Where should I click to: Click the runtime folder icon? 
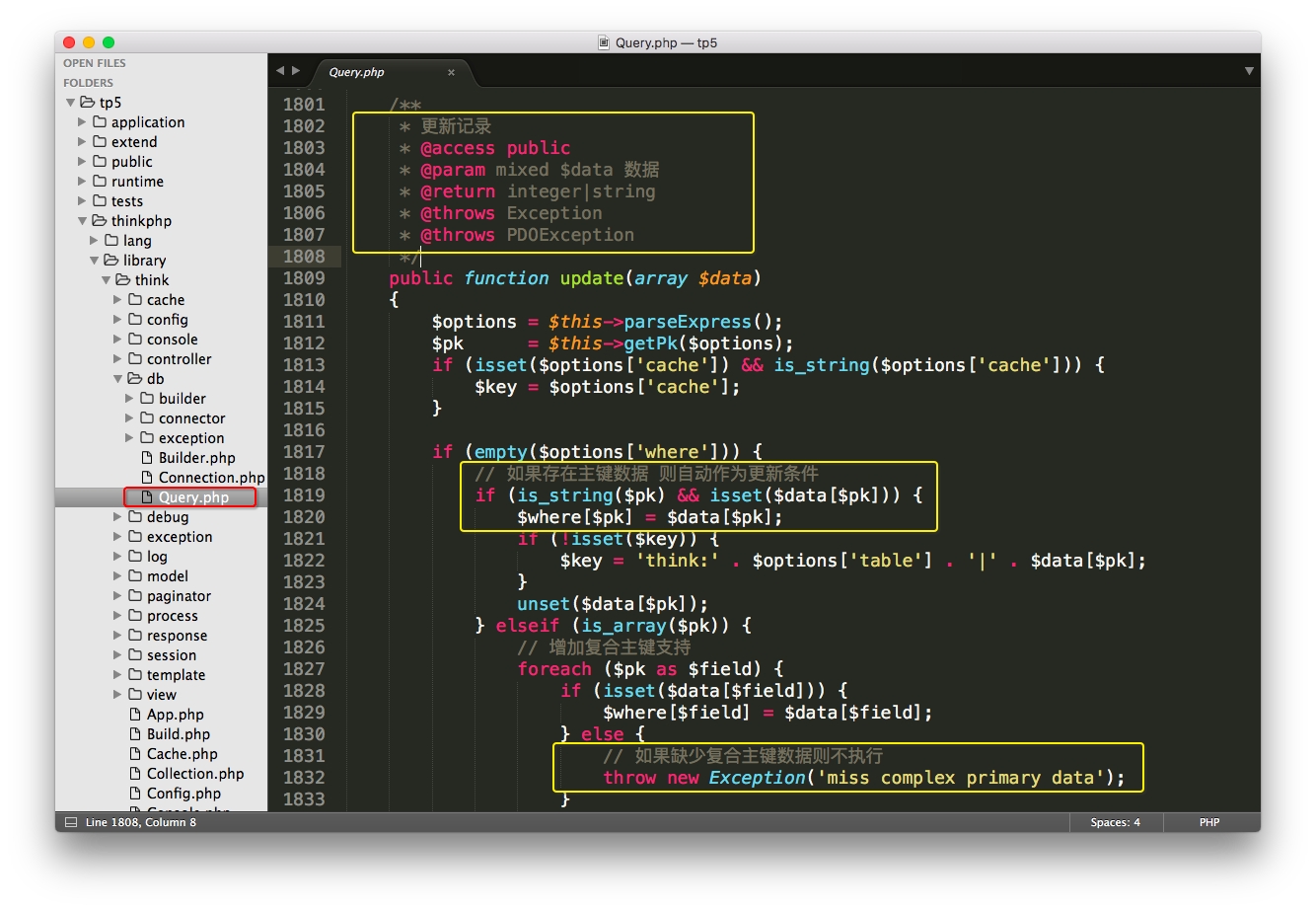100,182
